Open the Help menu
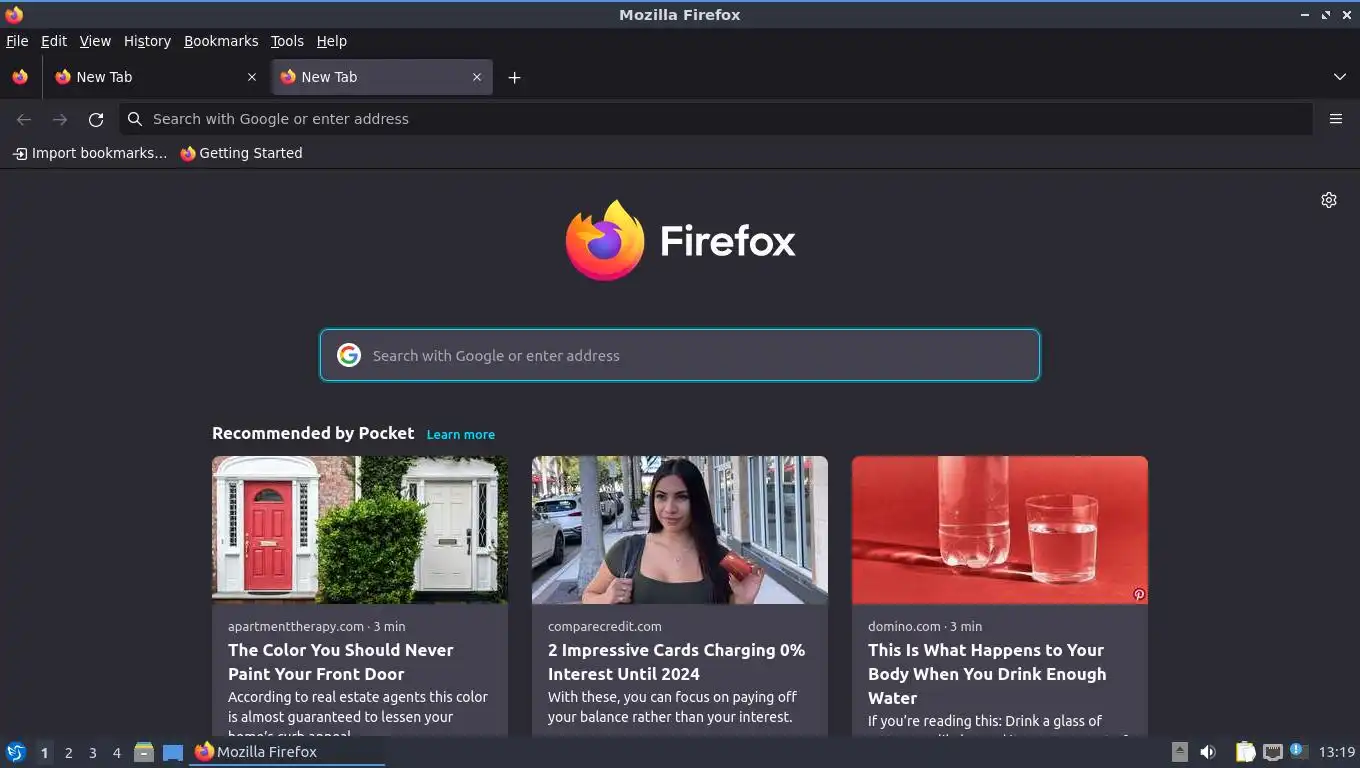This screenshot has height=768, width=1360. (x=332, y=41)
